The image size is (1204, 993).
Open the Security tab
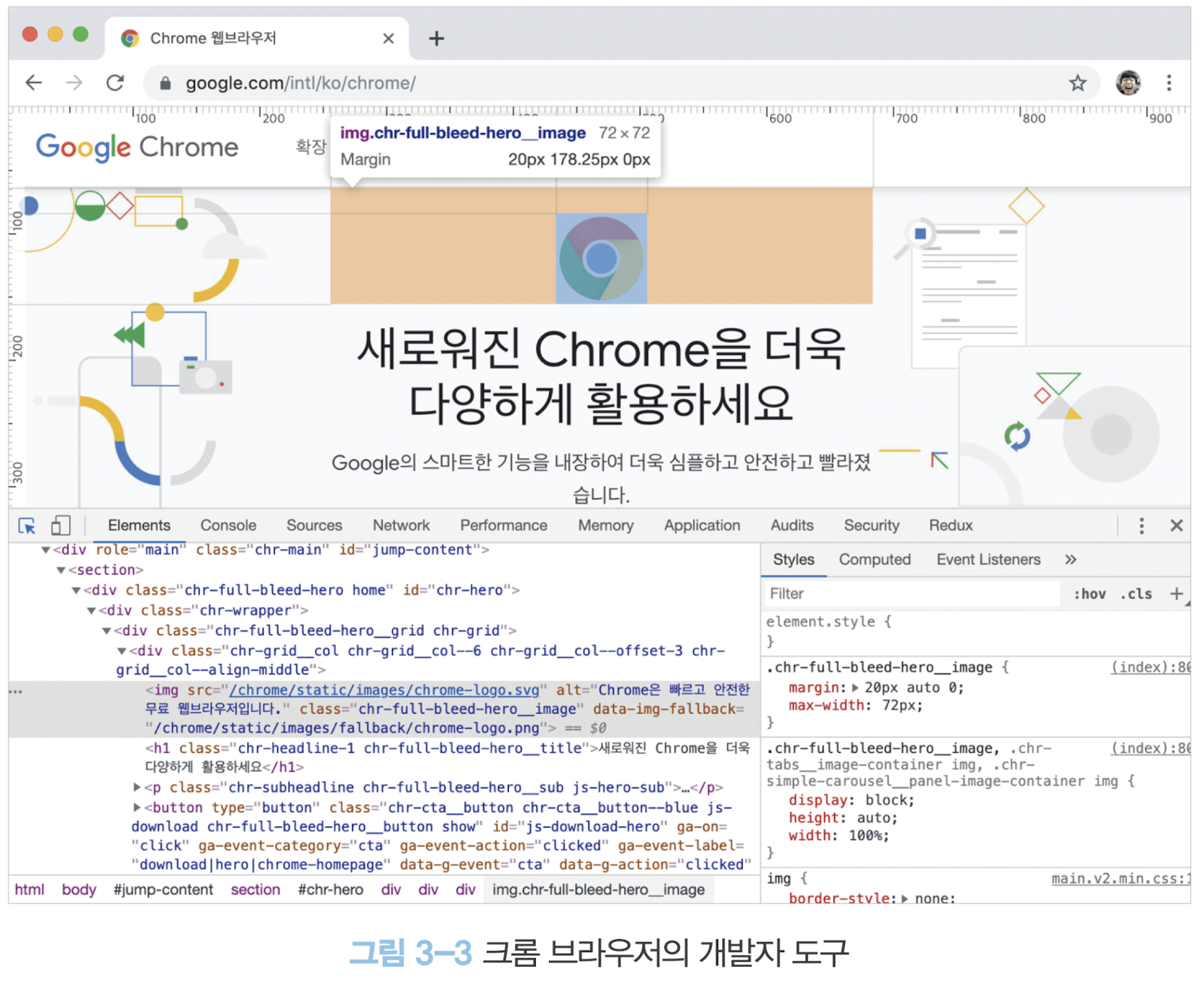pyautogui.click(x=872, y=526)
